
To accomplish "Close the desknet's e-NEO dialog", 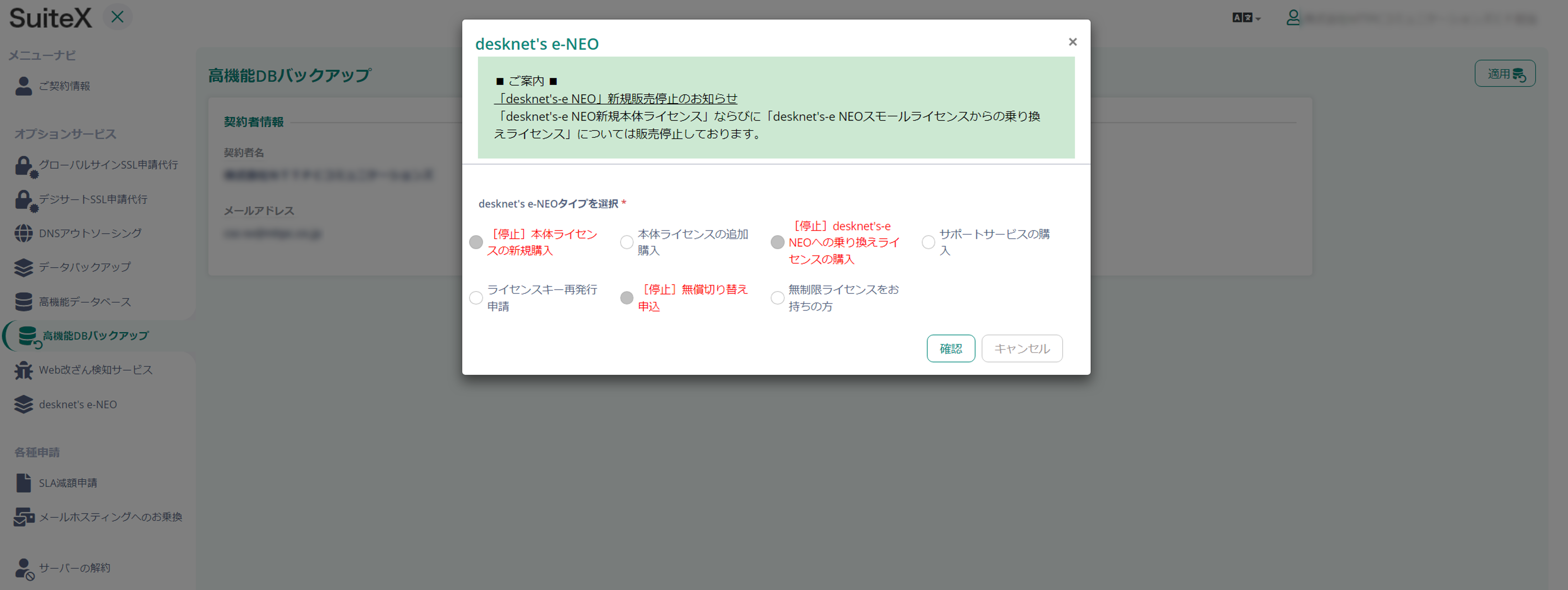I will tap(1073, 42).
